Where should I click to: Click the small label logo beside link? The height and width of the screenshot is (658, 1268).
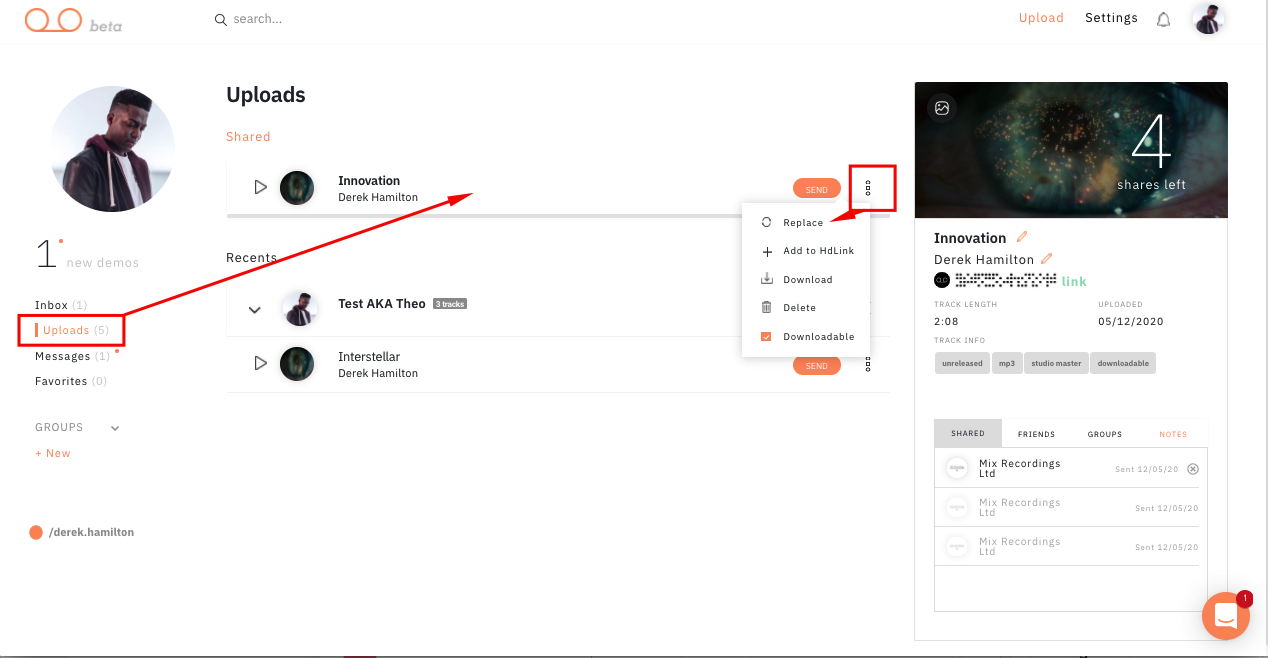[941, 280]
